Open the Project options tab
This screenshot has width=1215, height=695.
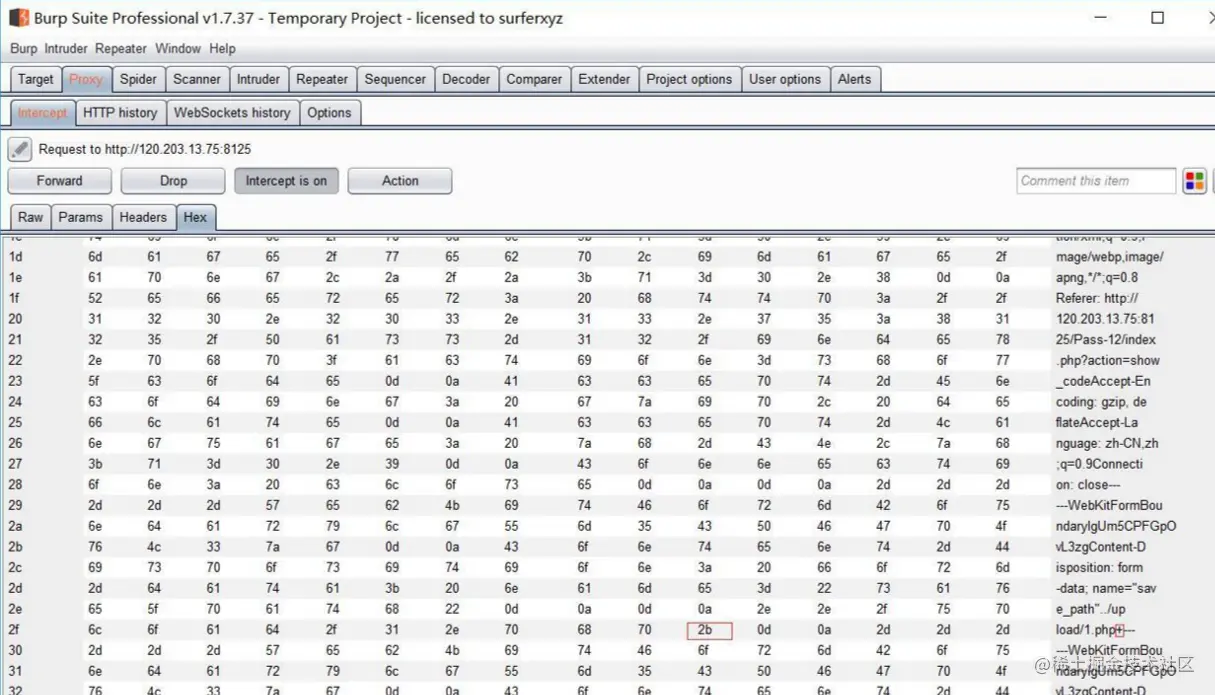point(689,79)
